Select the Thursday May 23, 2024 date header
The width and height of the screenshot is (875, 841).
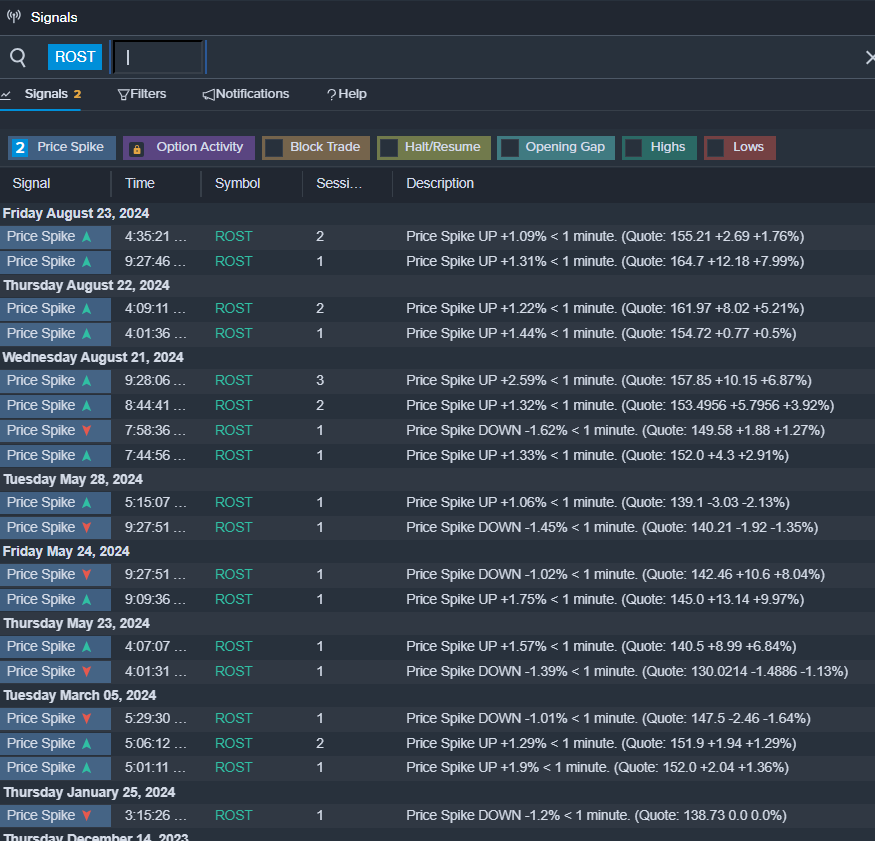76,623
